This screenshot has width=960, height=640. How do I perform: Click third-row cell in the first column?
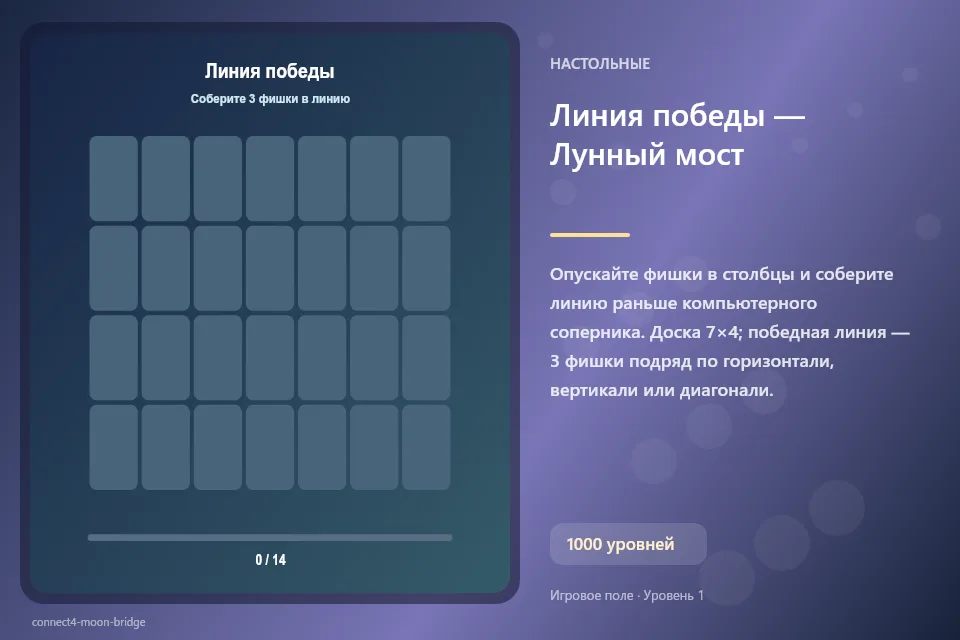114,358
